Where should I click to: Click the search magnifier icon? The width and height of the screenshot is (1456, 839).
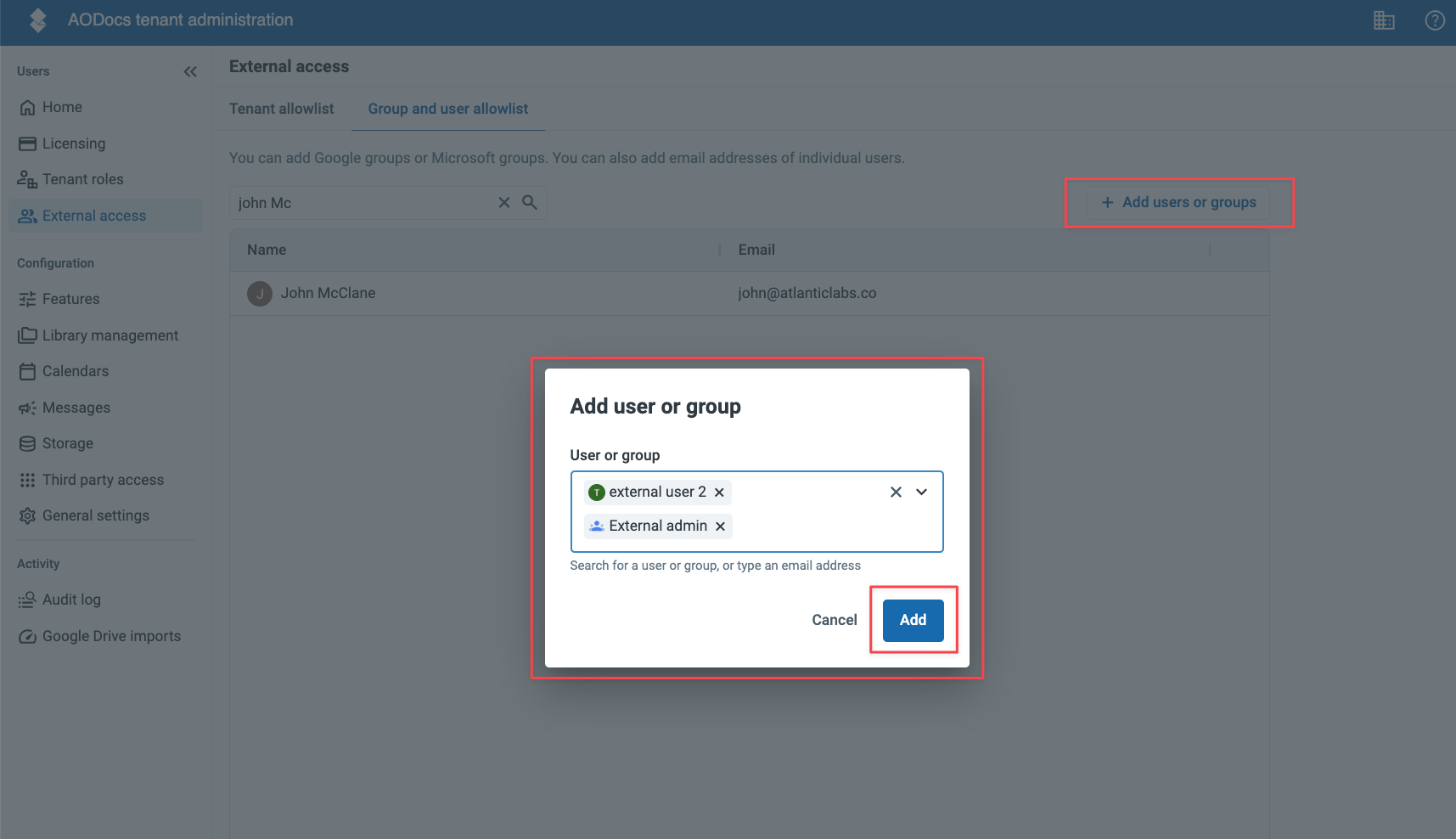530,202
